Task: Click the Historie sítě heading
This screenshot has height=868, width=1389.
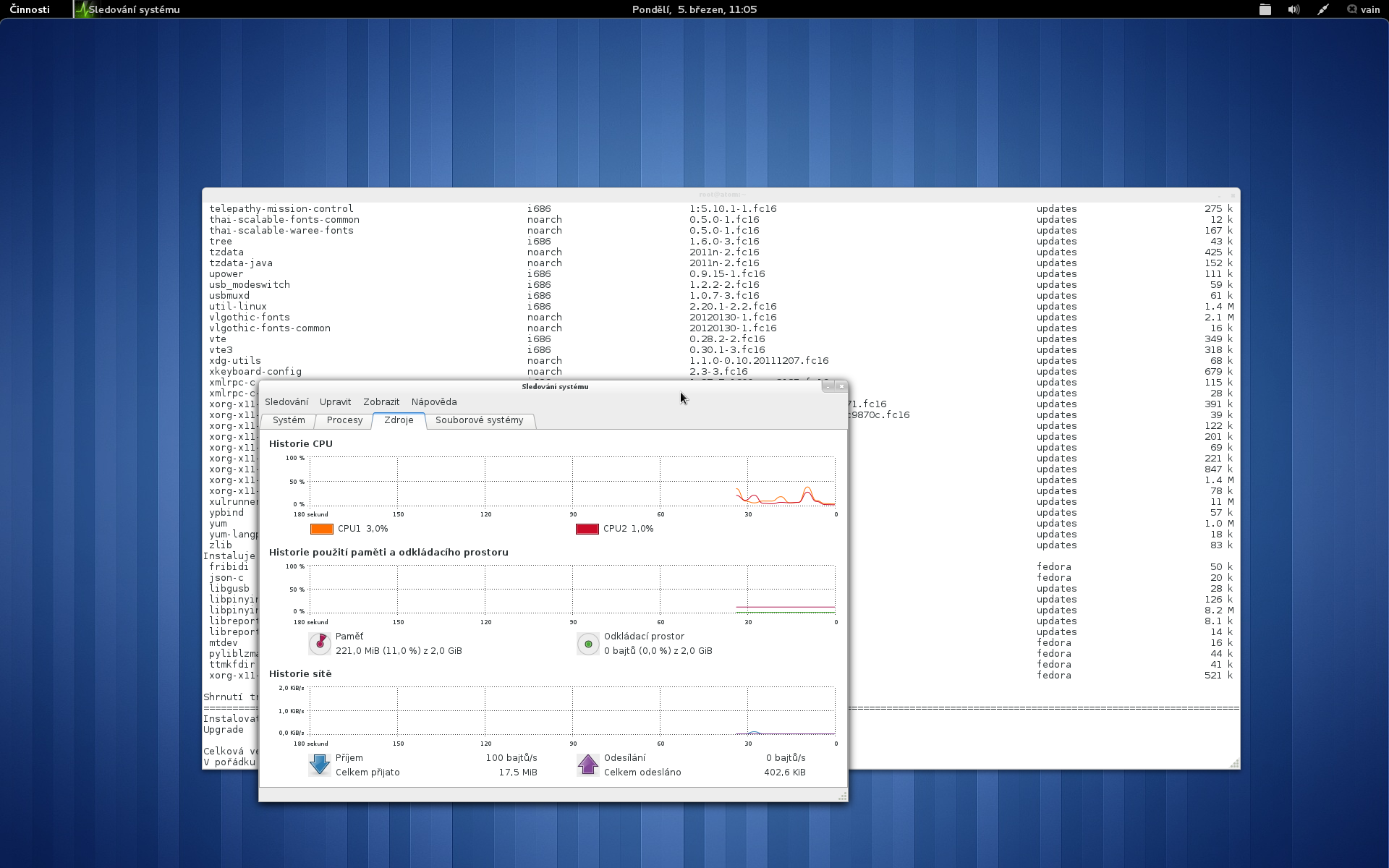Action: tap(300, 674)
